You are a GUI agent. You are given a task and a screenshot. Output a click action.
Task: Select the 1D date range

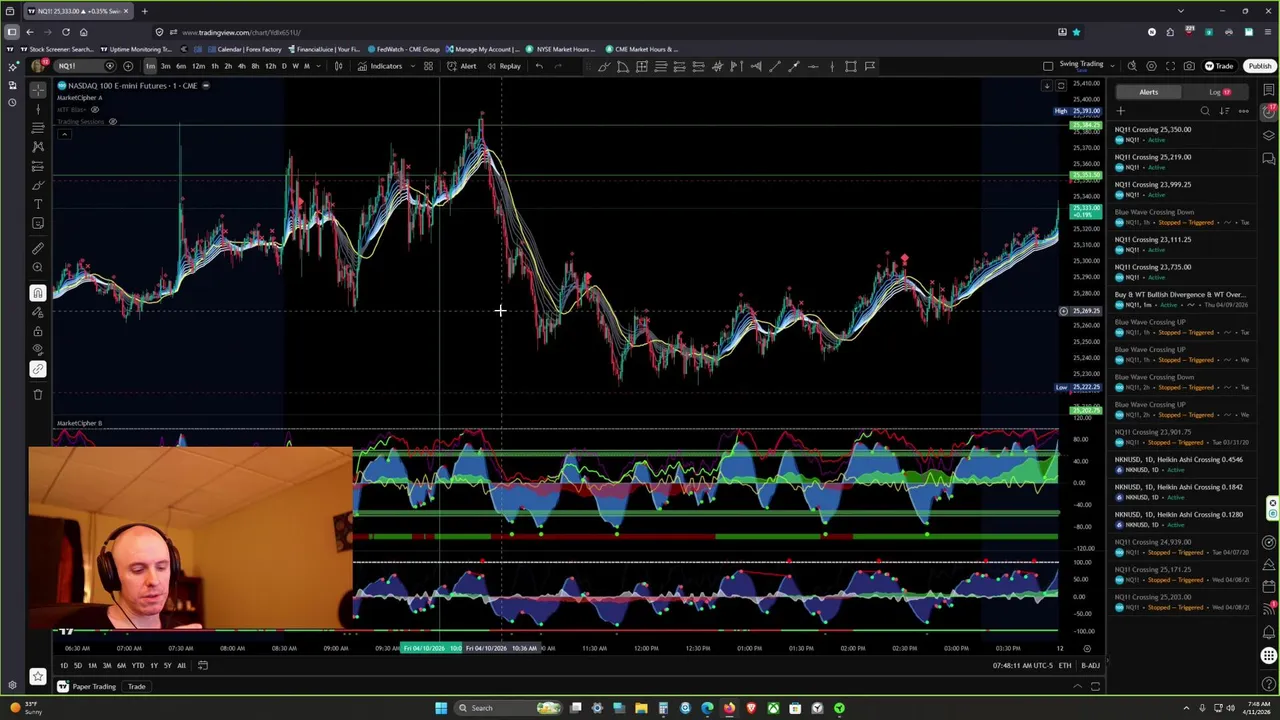[x=63, y=666]
